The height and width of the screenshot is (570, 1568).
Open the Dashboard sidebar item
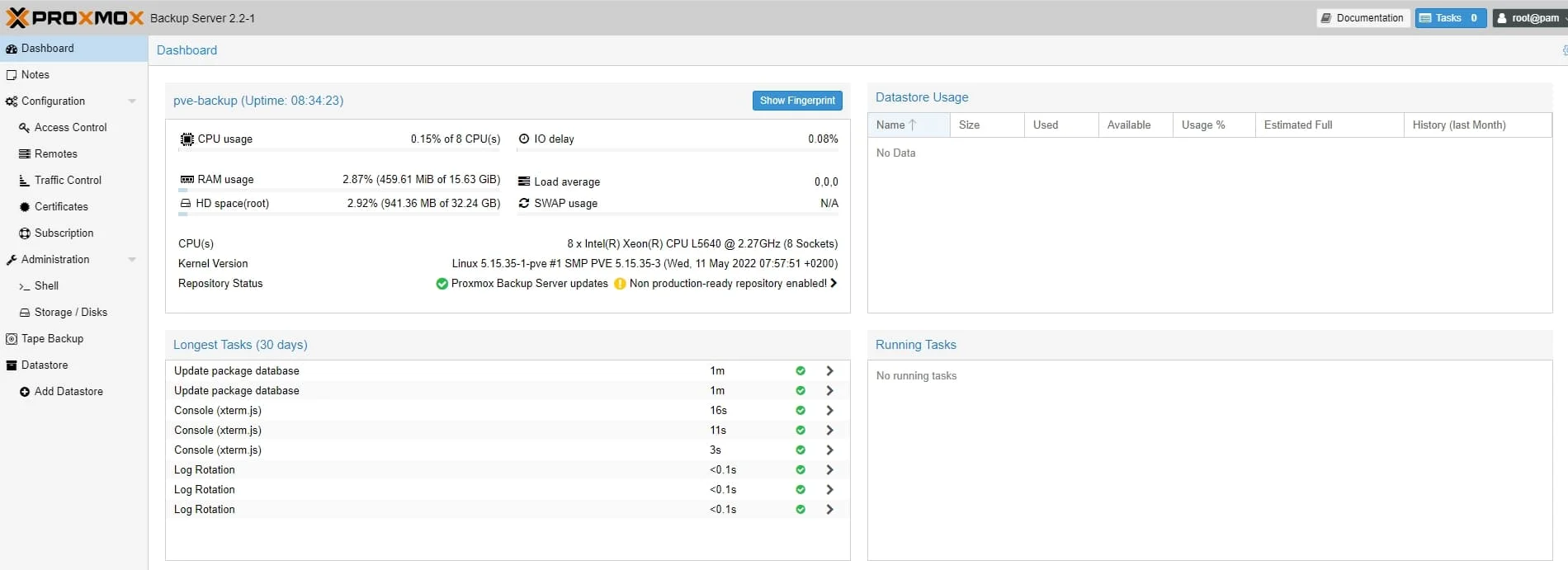(73, 48)
